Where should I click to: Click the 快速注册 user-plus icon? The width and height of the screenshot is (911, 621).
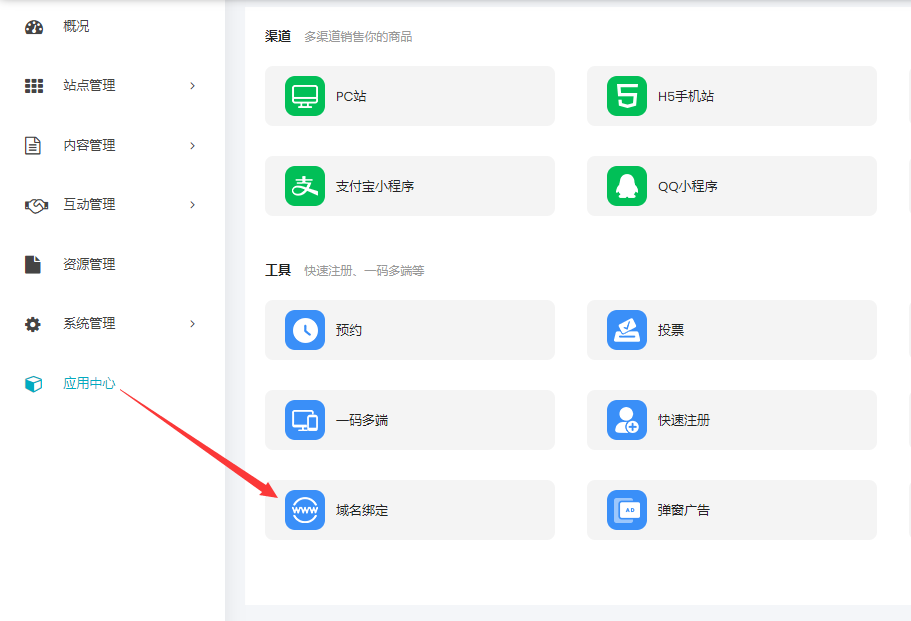627,420
